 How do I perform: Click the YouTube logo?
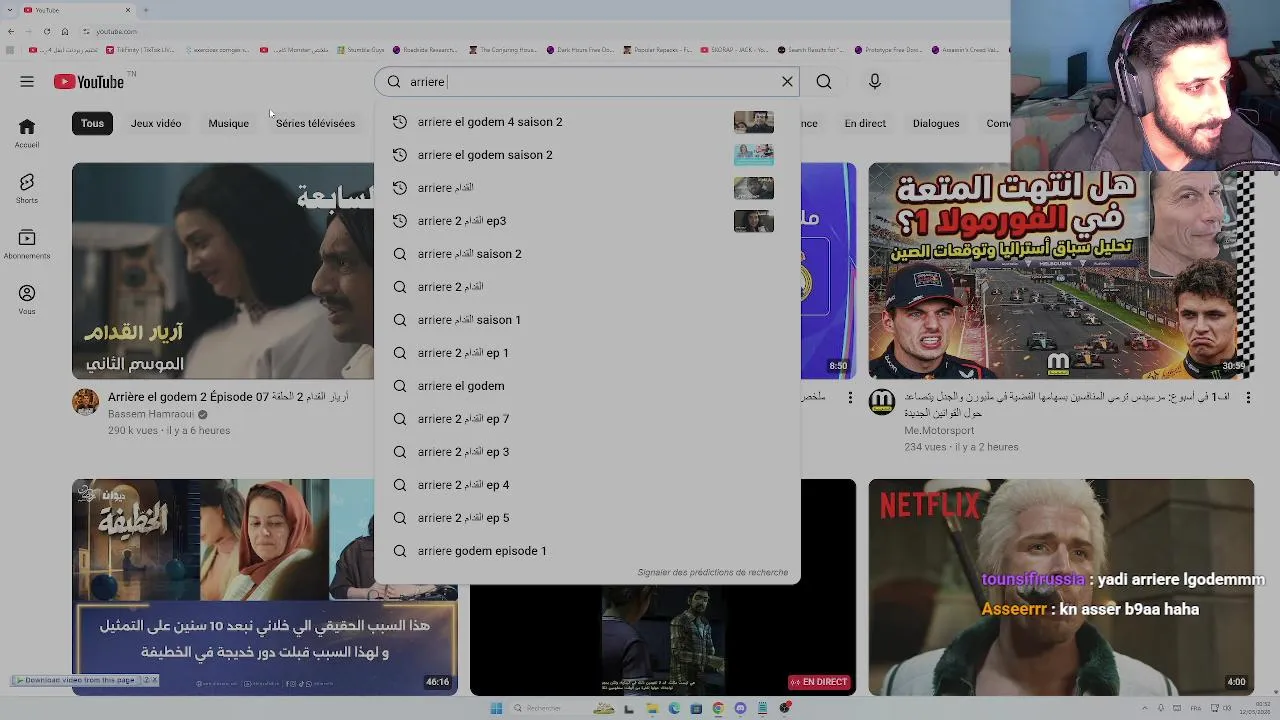pos(89,82)
